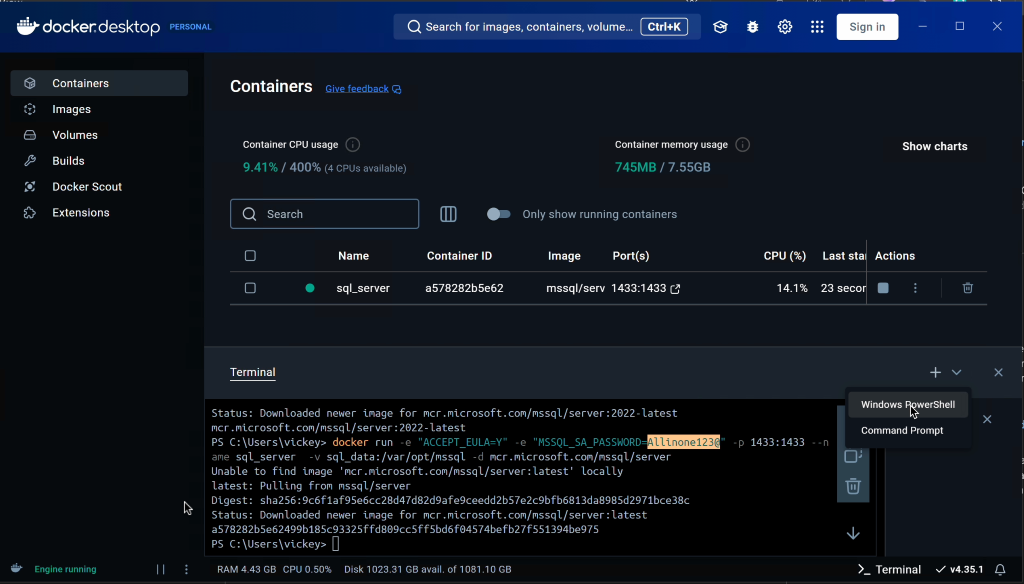Sort by the CPU (%) column header
The height and width of the screenshot is (584, 1024).
click(x=785, y=256)
